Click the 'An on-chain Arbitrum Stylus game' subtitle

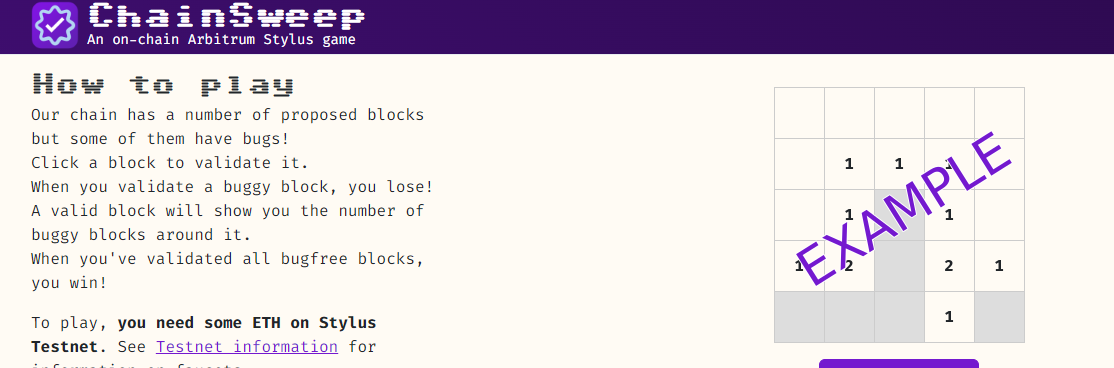coord(221,40)
